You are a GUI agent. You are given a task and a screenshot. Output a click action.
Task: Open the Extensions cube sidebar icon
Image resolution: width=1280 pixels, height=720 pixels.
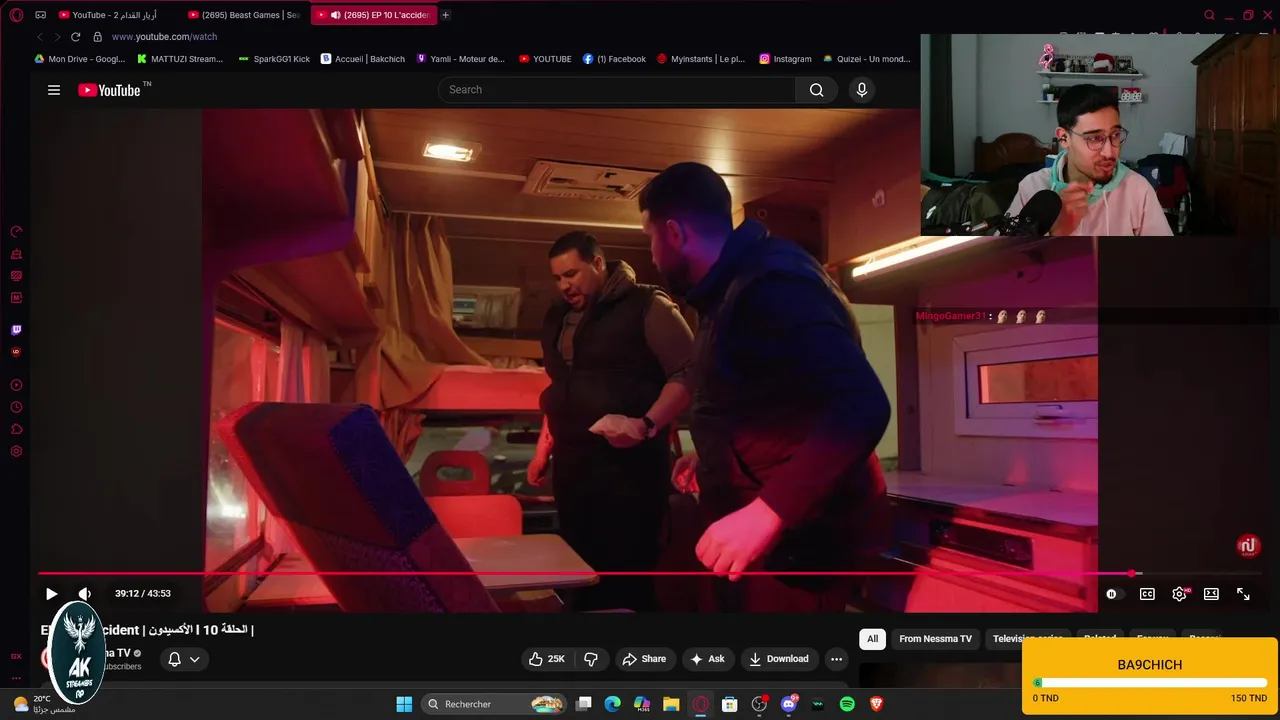16,429
